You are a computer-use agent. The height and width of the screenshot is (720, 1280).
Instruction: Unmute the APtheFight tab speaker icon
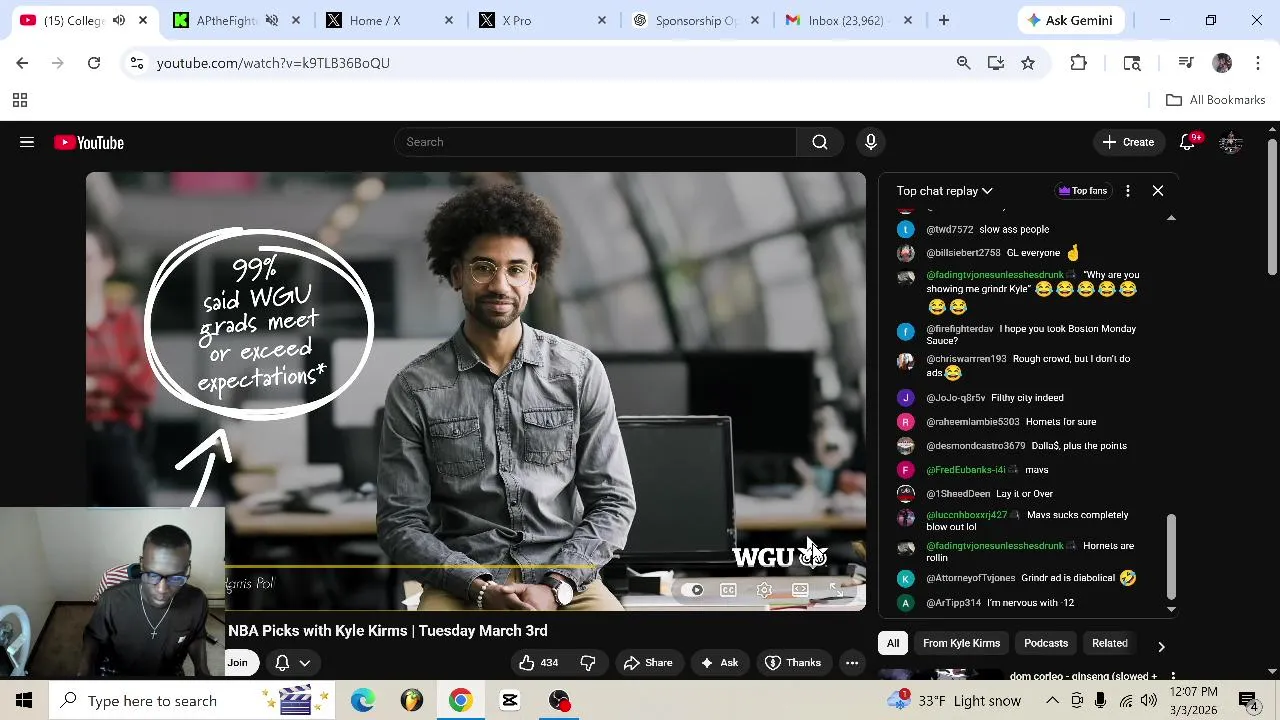[271, 20]
